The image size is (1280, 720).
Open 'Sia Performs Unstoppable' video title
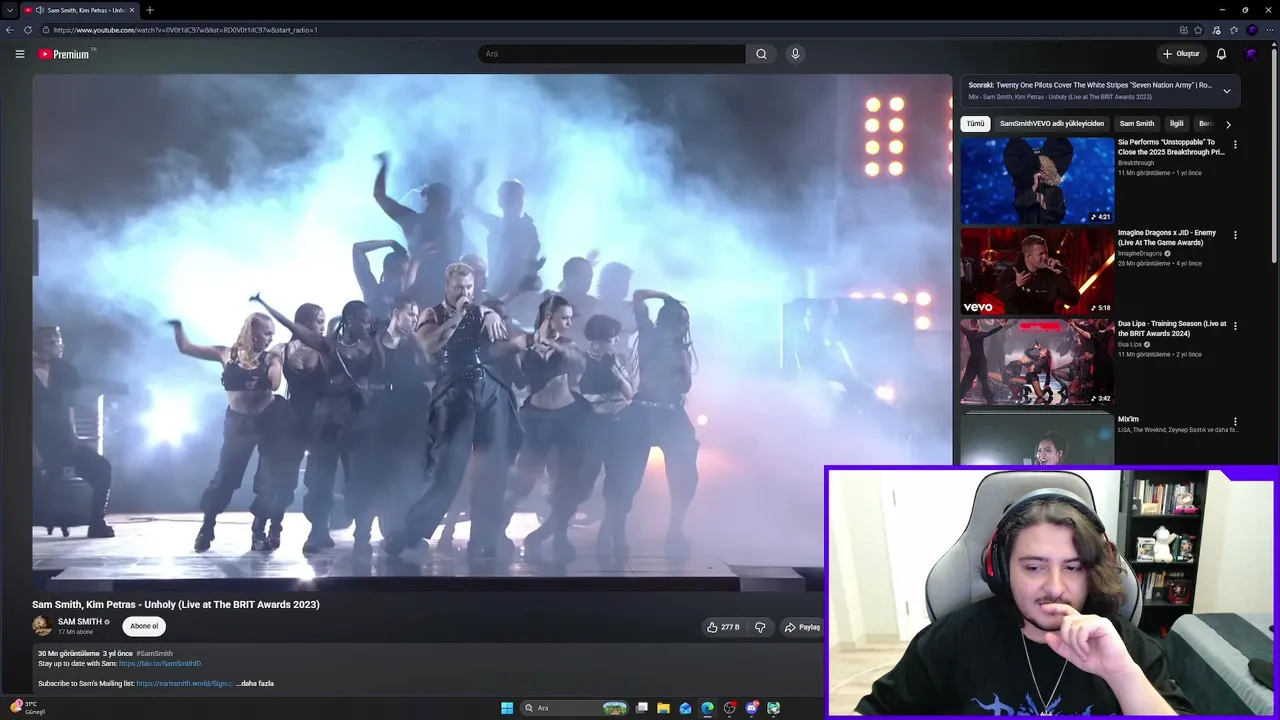click(x=1171, y=147)
